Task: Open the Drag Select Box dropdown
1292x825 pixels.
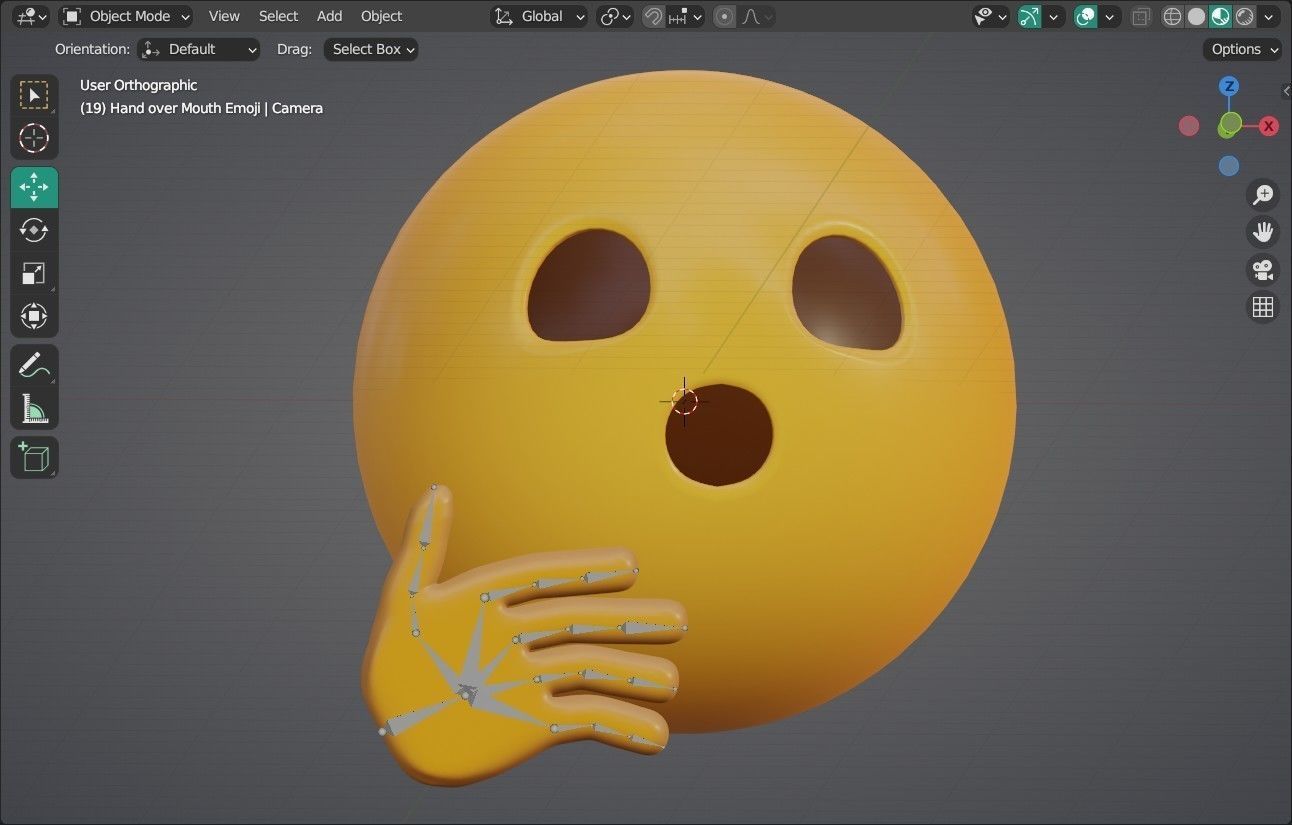Action: (370, 49)
